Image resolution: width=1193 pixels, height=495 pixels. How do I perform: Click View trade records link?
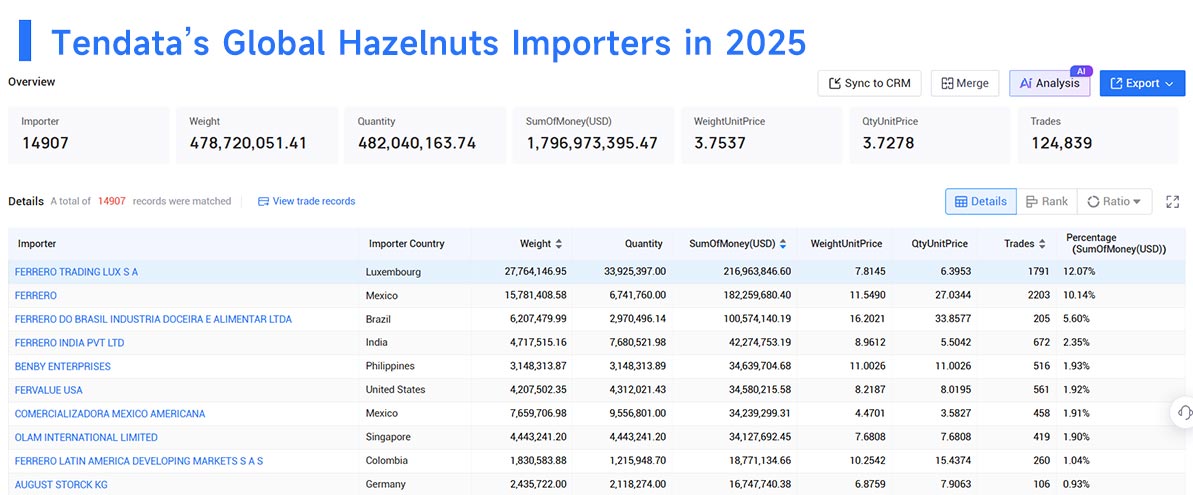tap(307, 201)
